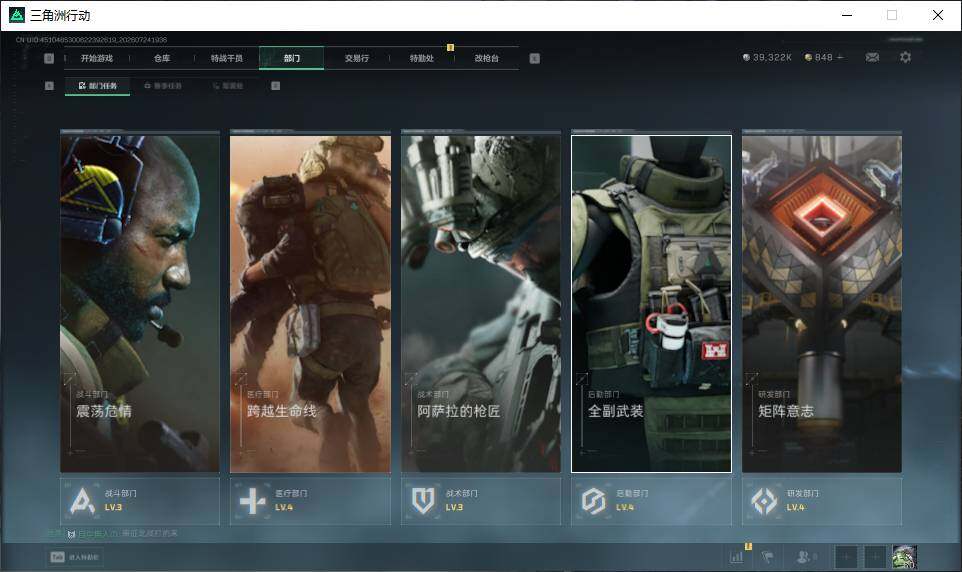Click the expand arrow icon on 全副武装 card
This screenshot has height=572, width=962.
582,379
